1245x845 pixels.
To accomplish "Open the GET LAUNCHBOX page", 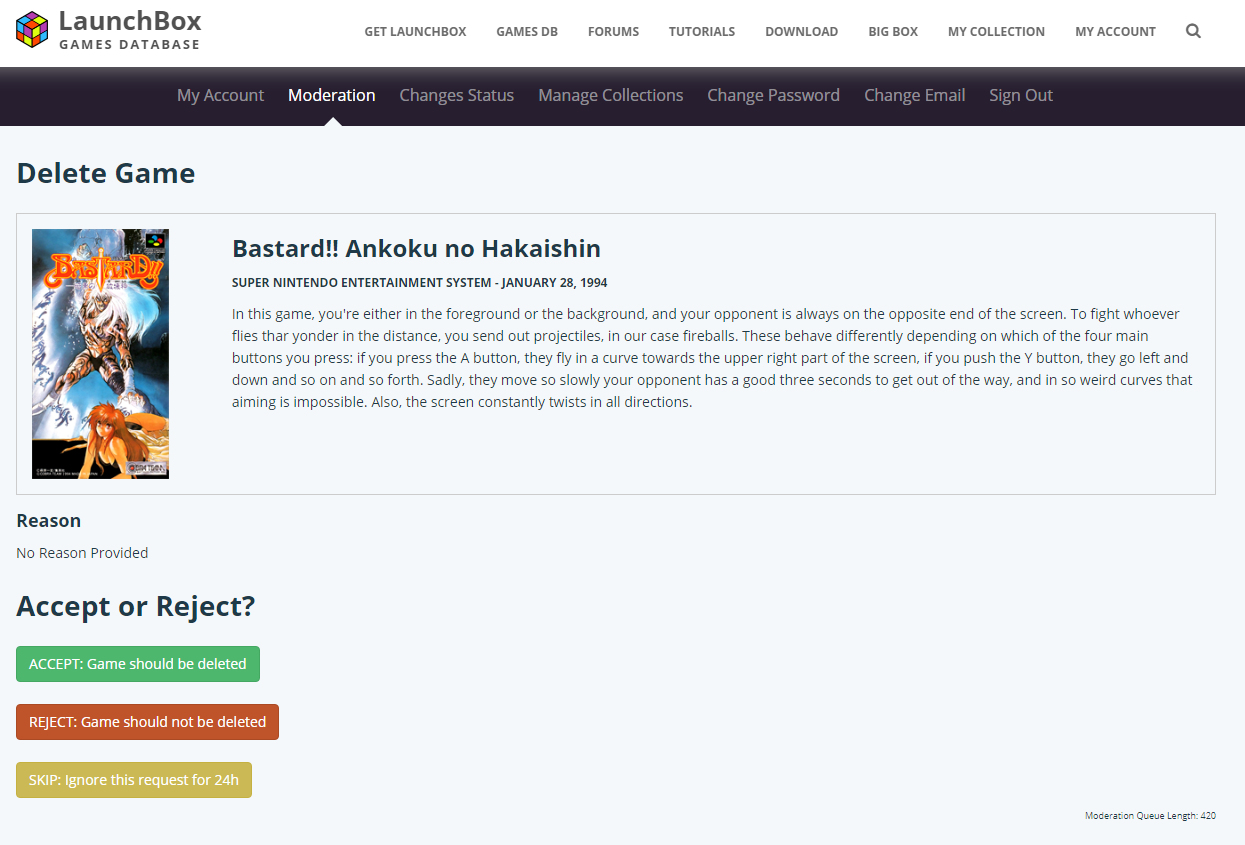I will coord(415,32).
